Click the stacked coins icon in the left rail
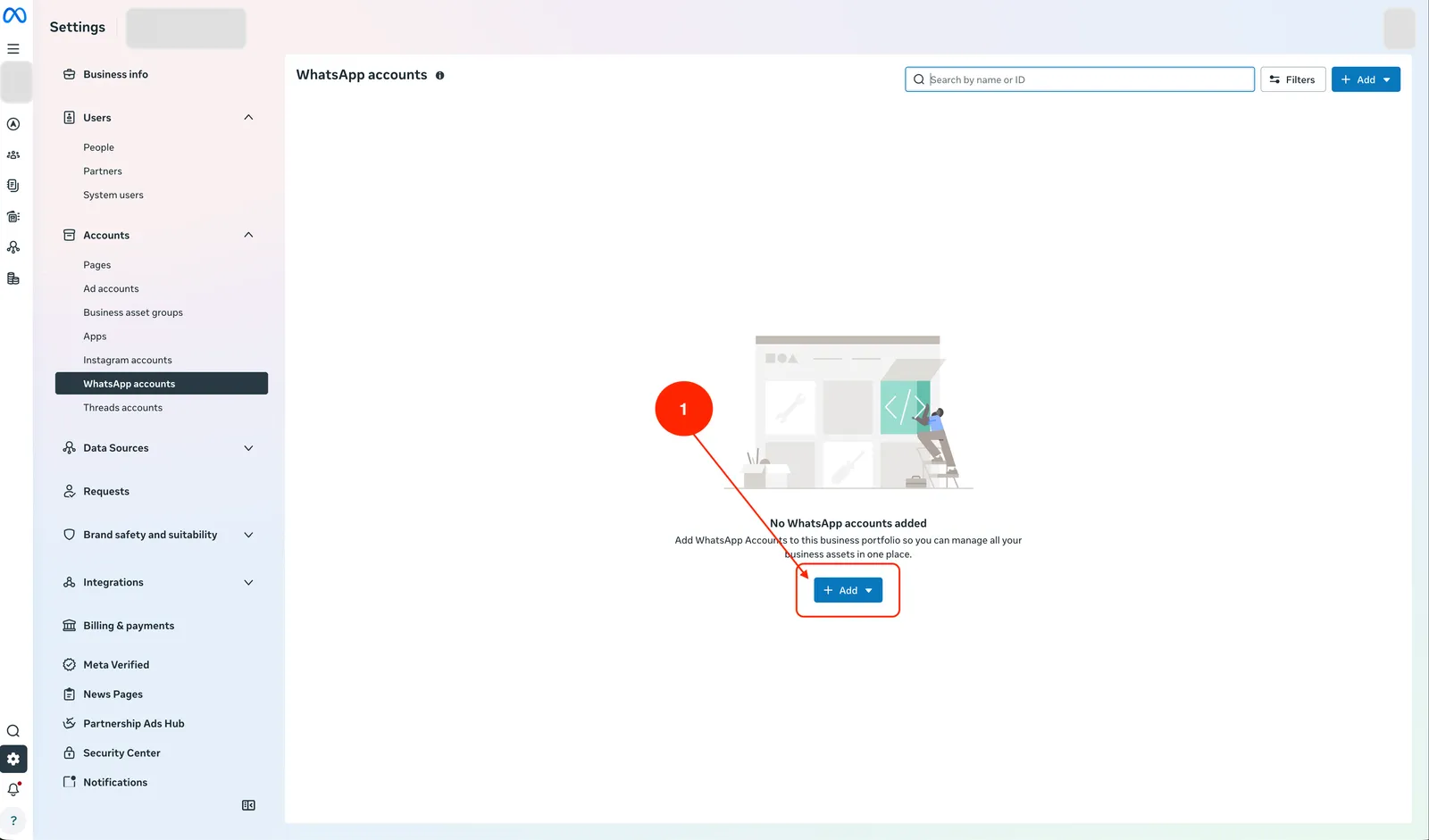The width and height of the screenshot is (1429, 840). (x=13, y=279)
